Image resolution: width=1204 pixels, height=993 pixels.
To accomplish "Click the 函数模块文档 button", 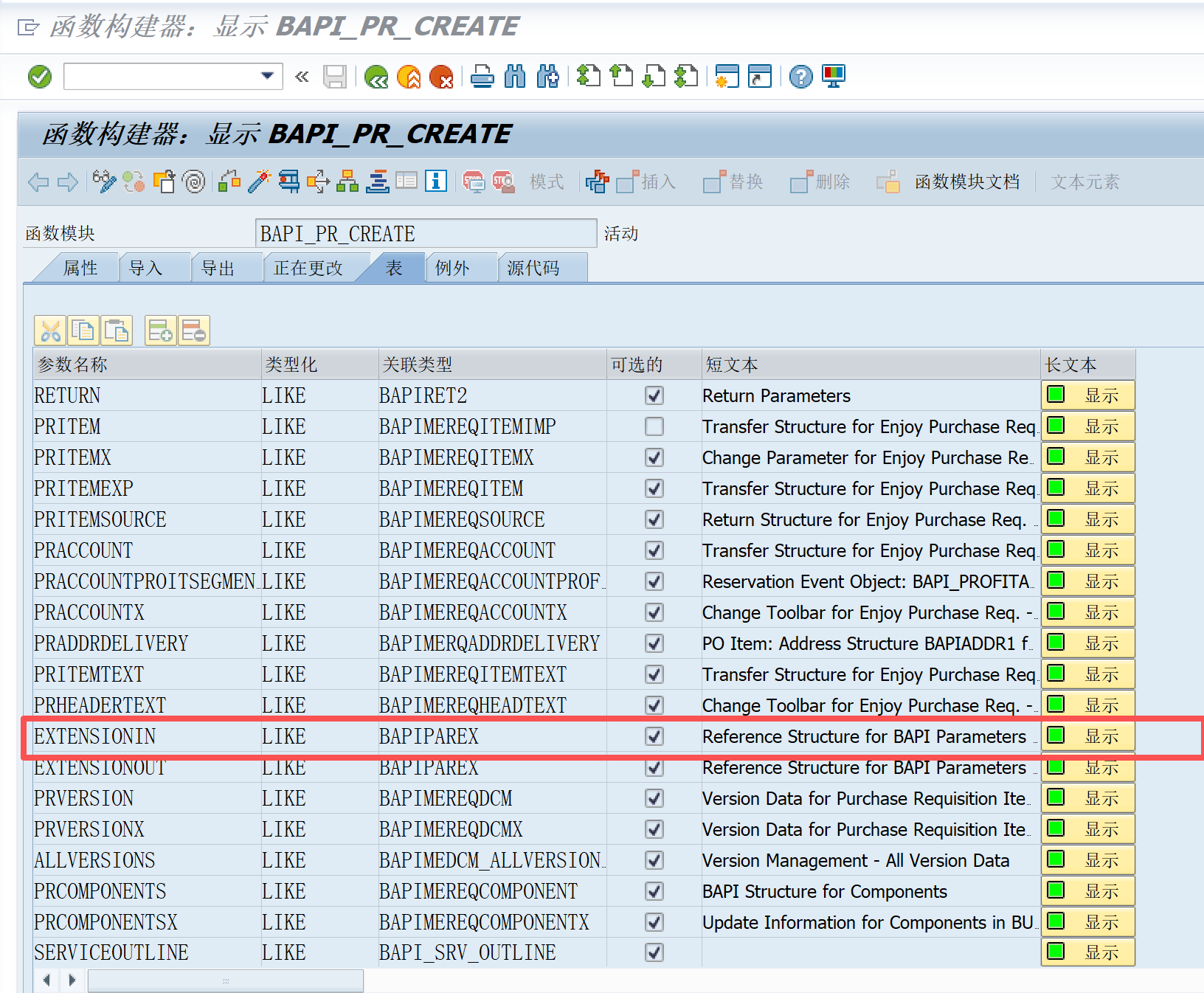I will click(x=966, y=182).
